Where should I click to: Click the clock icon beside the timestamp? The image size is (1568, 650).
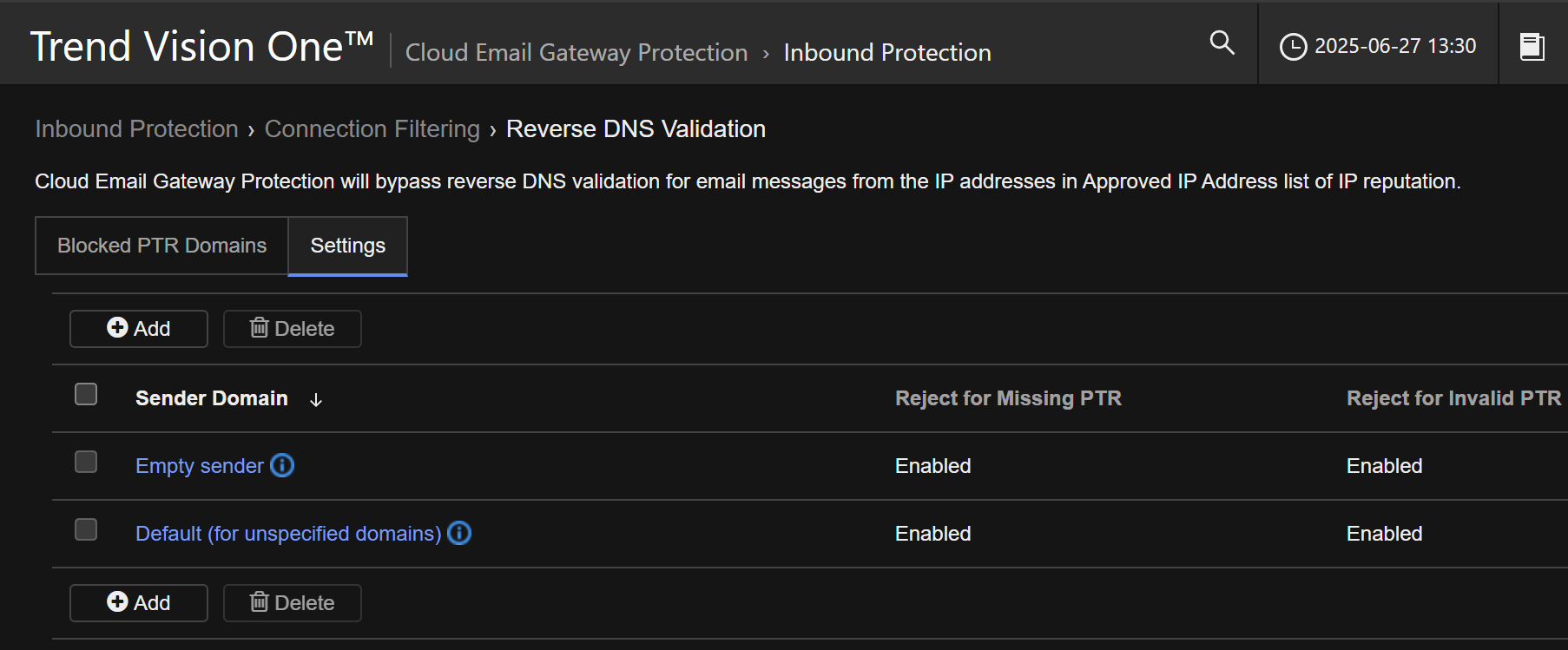[x=1293, y=47]
